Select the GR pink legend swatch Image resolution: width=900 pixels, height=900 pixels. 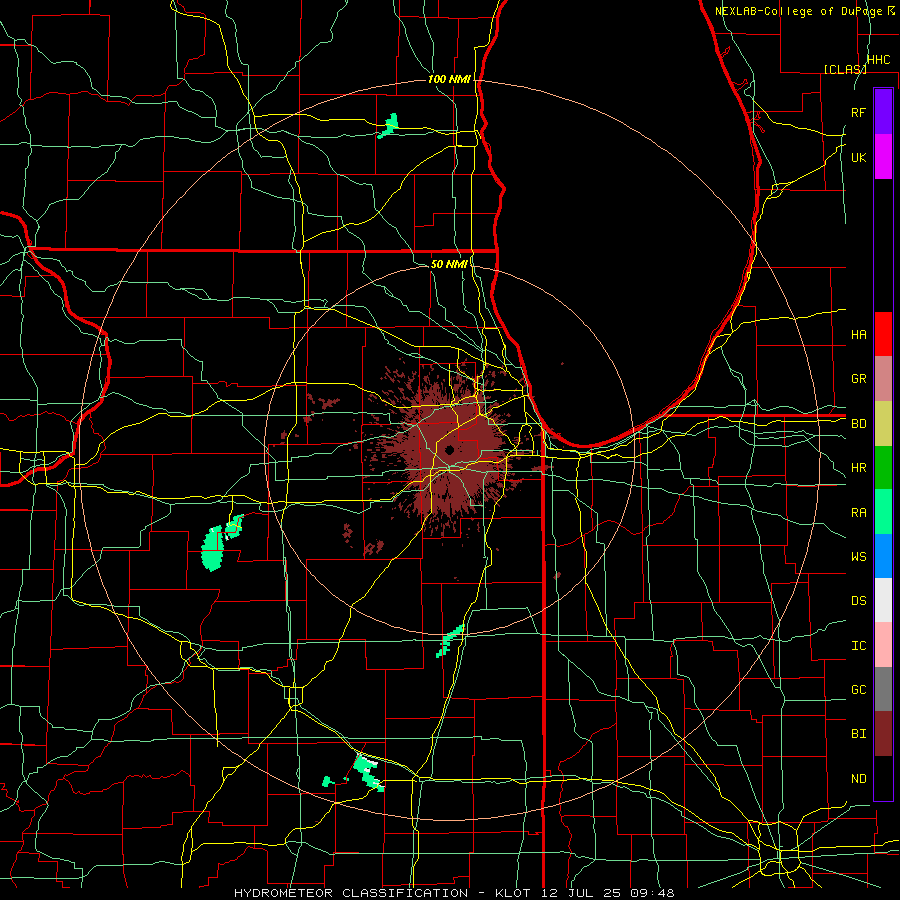(x=883, y=379)
